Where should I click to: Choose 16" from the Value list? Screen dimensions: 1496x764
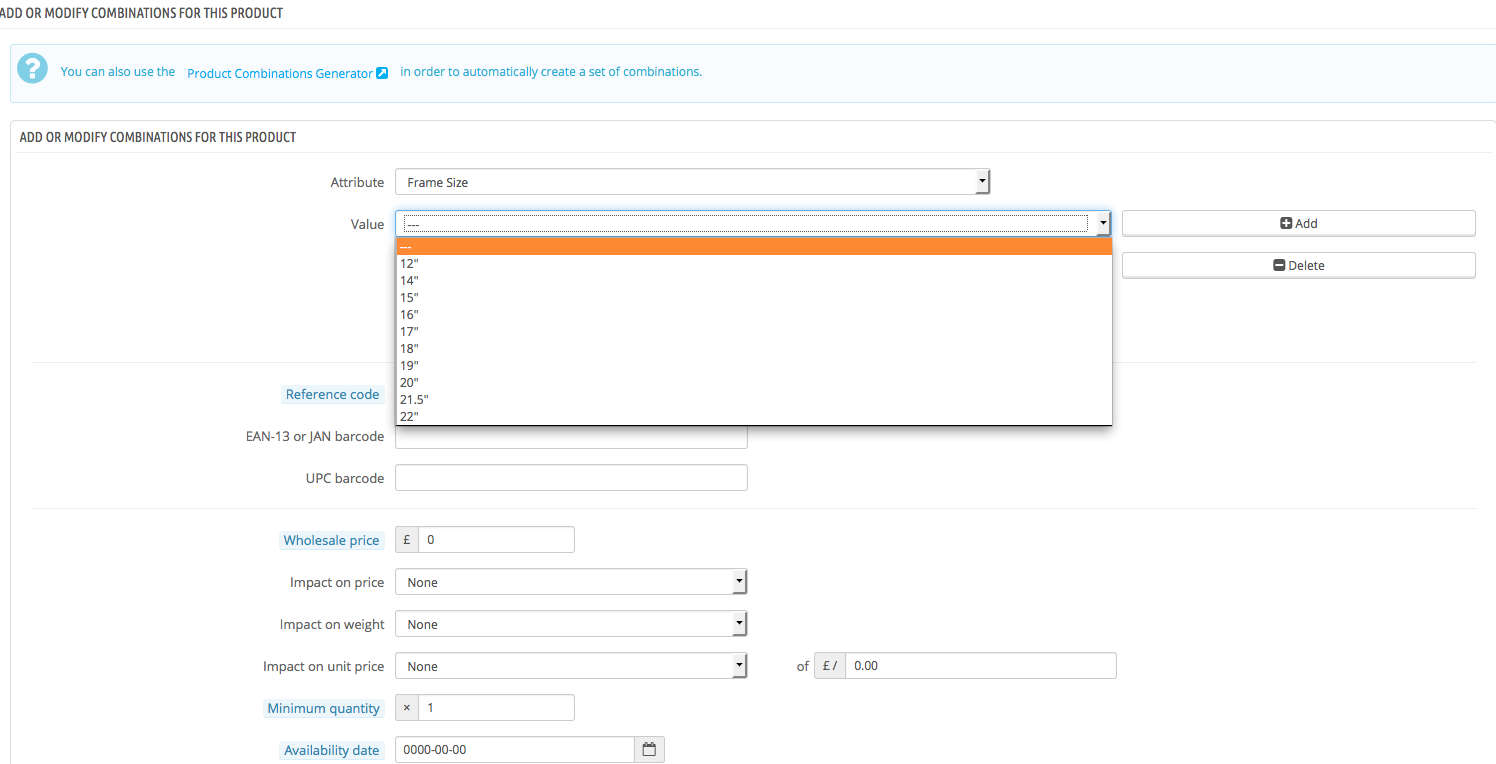click(754, 315)
